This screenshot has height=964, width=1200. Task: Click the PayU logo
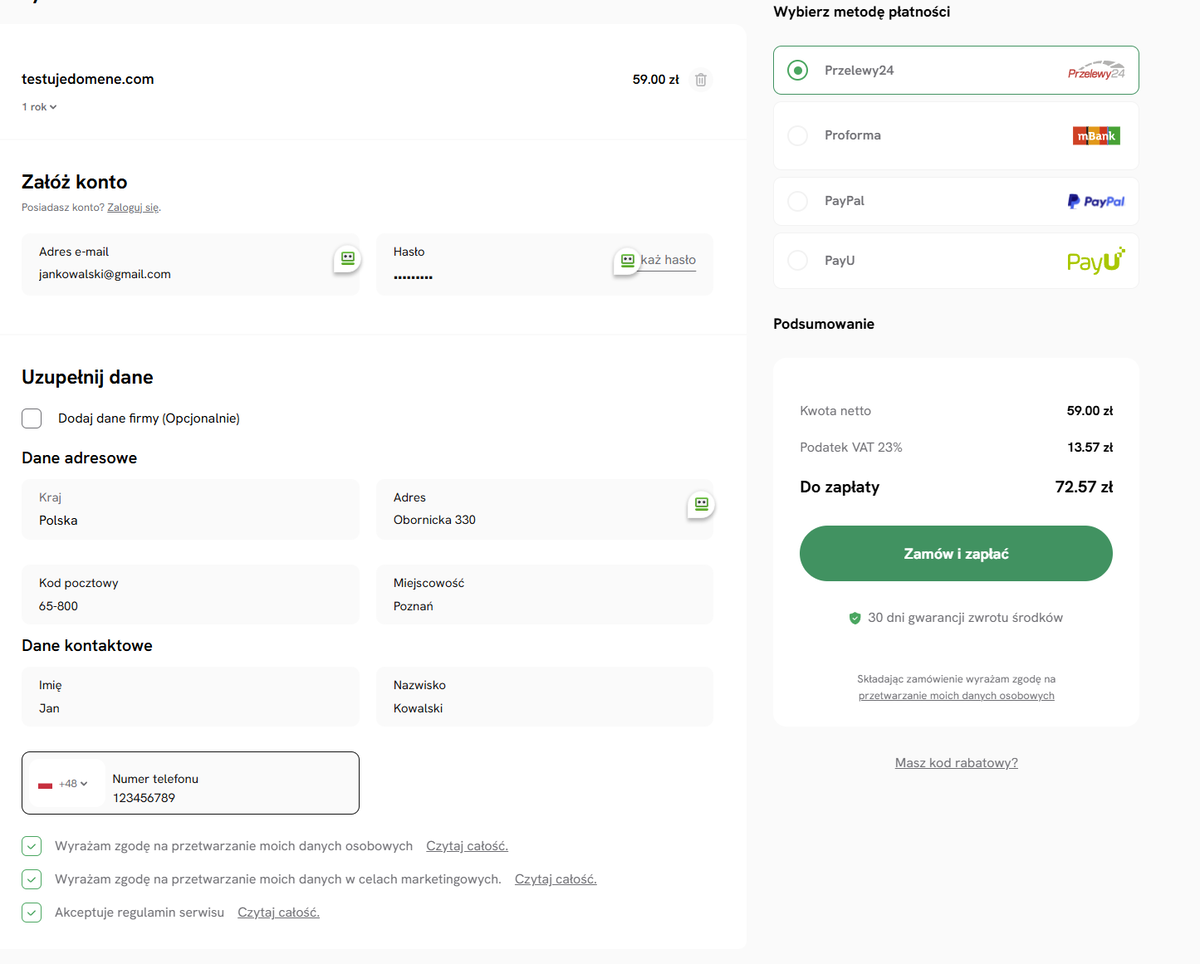[1096, 261]
